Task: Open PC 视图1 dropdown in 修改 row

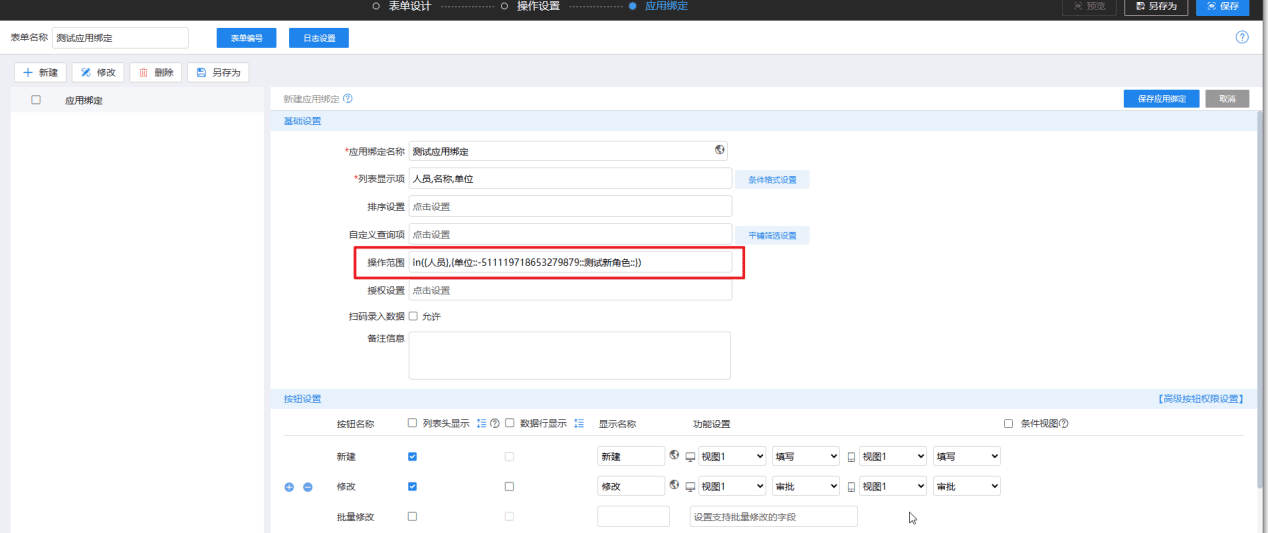Action: coord(732,486)
